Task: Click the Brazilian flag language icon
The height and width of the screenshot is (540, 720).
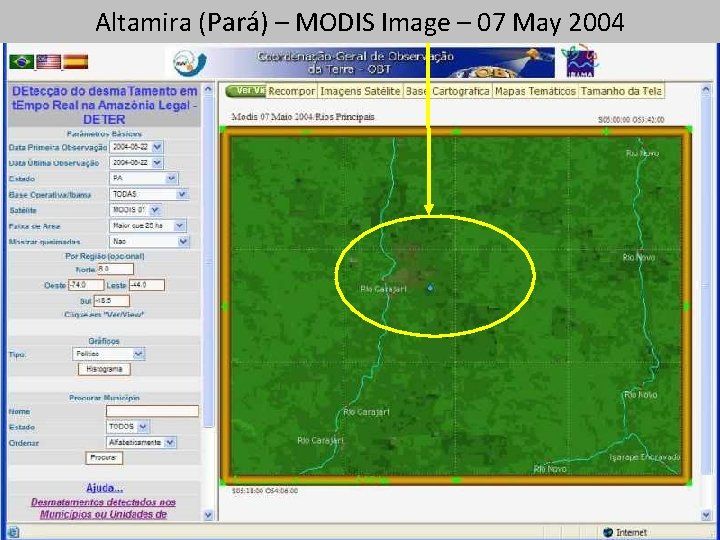Action: (x=21, y=62)
